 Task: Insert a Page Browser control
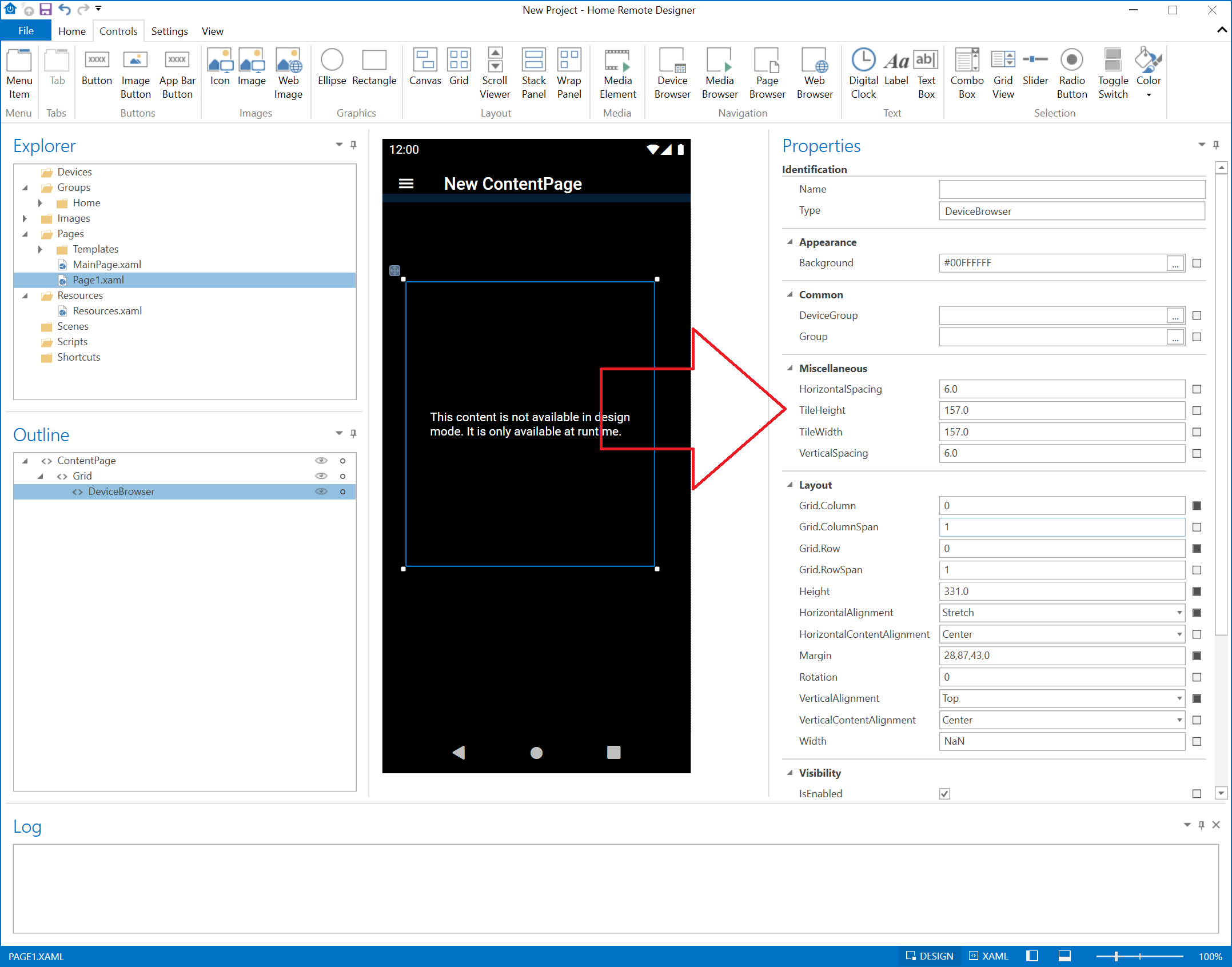(x=767, y=74)
